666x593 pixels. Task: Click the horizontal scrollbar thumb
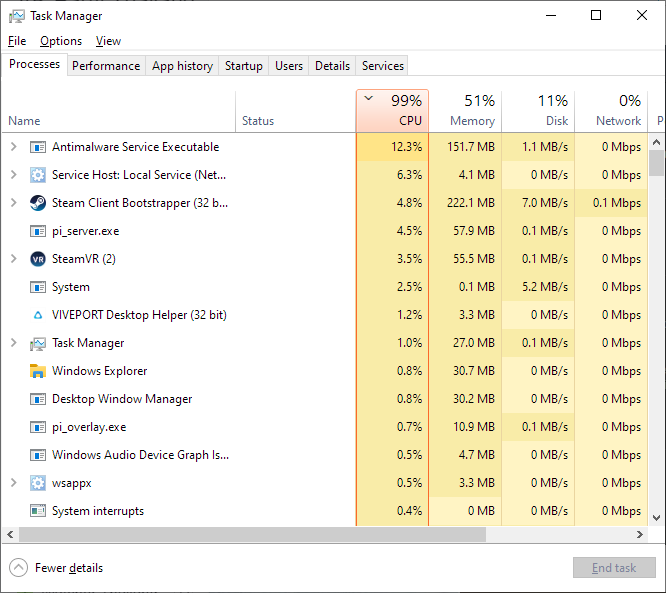point(252,535)
